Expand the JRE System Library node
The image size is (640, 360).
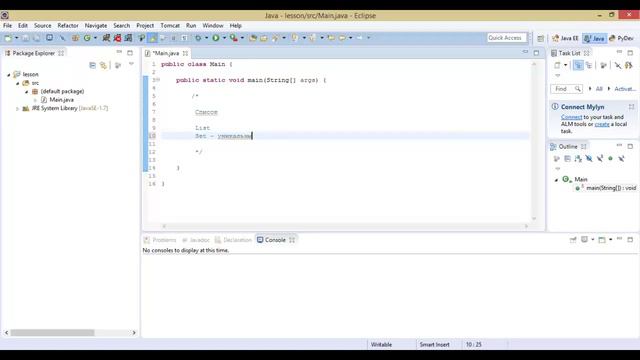tap(18, 109)
